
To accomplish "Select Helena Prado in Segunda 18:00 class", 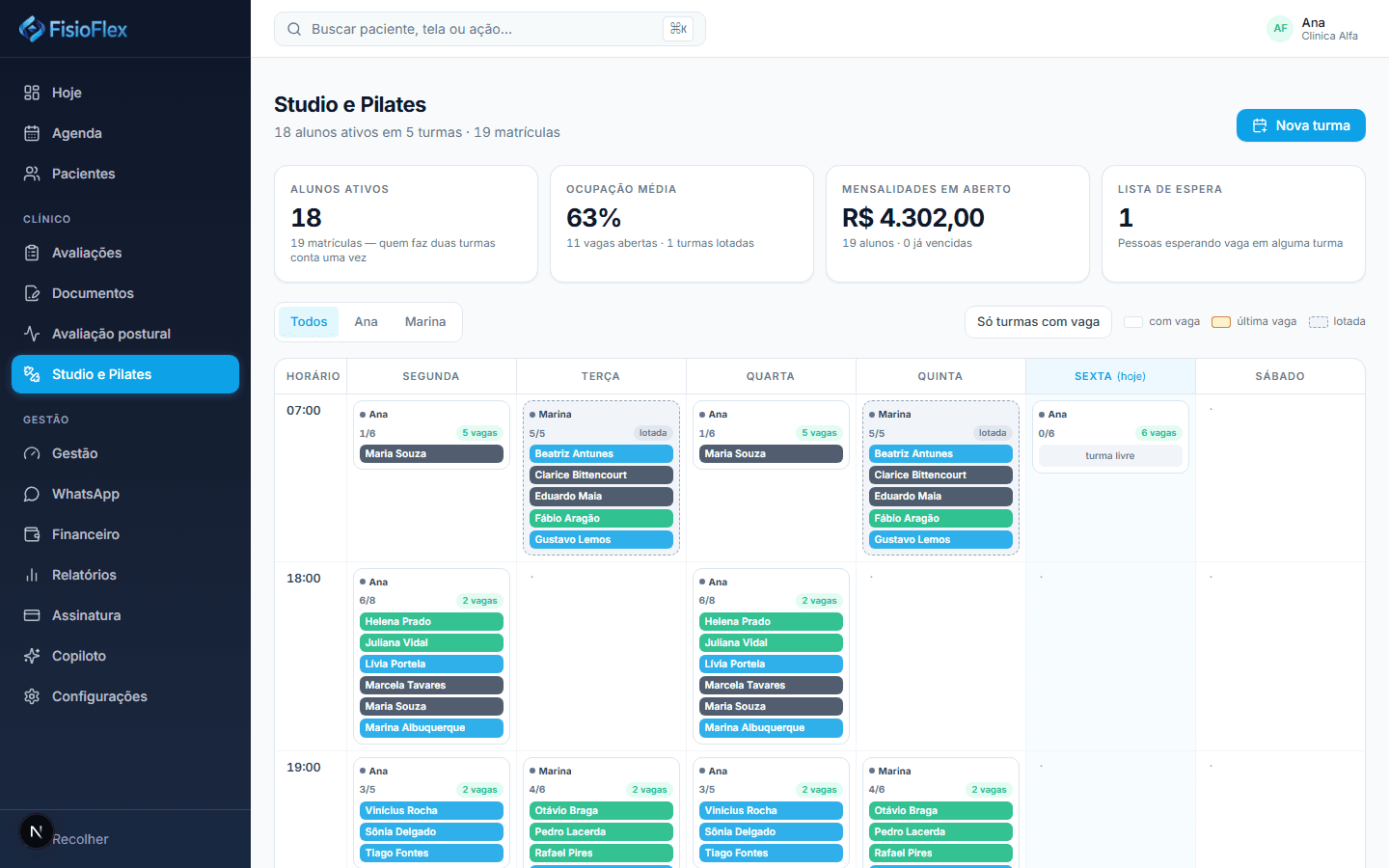I will (431, 622).
